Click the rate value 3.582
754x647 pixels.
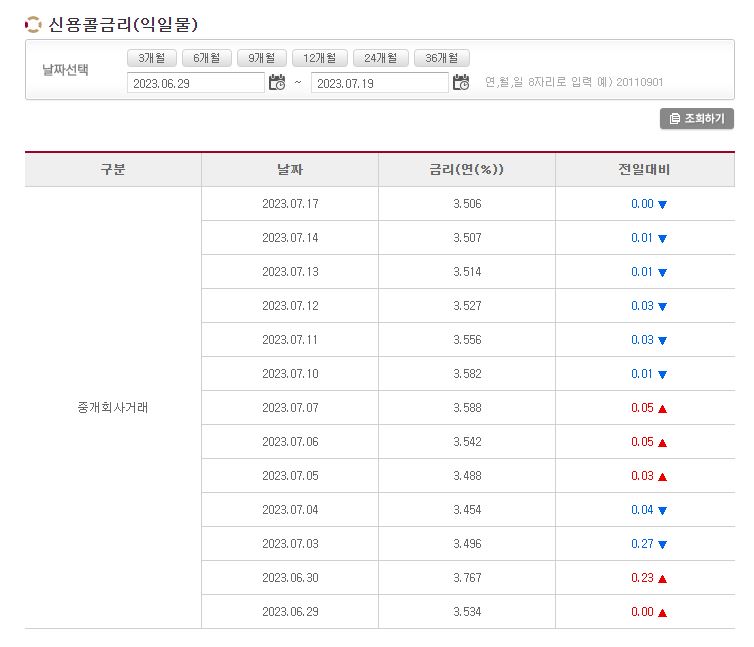point(467,374)
